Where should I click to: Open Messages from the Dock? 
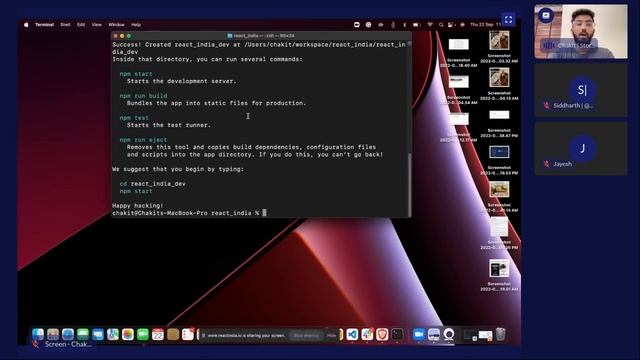point(83,334)
